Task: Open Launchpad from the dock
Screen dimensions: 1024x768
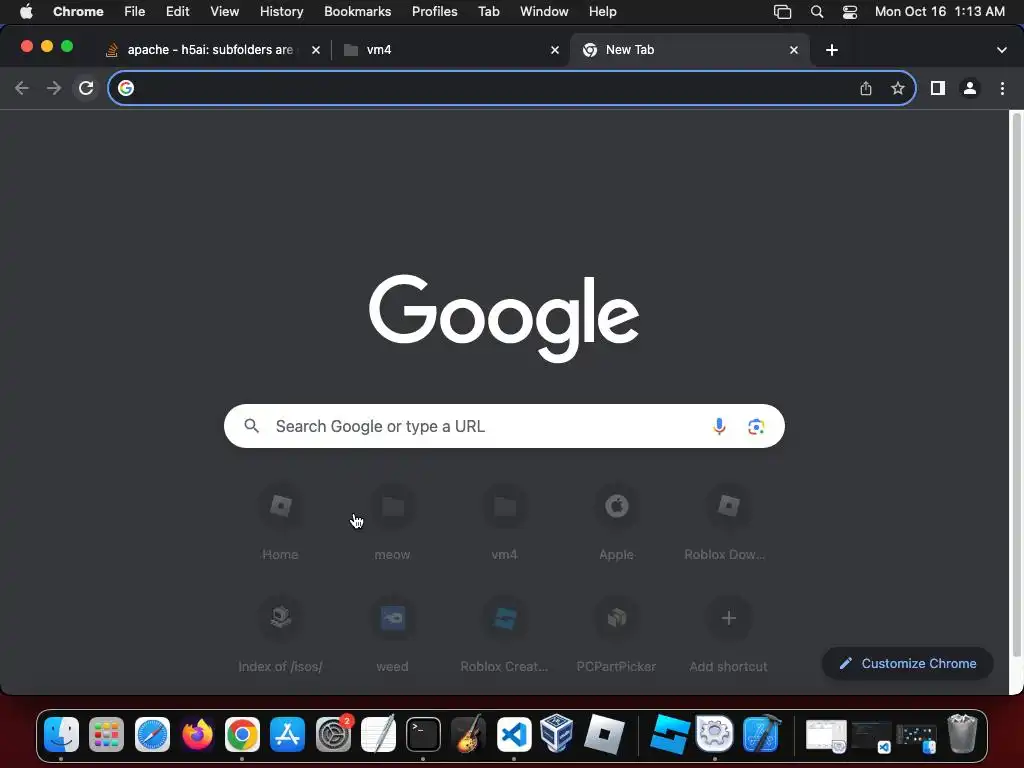Action: (106, 734)
